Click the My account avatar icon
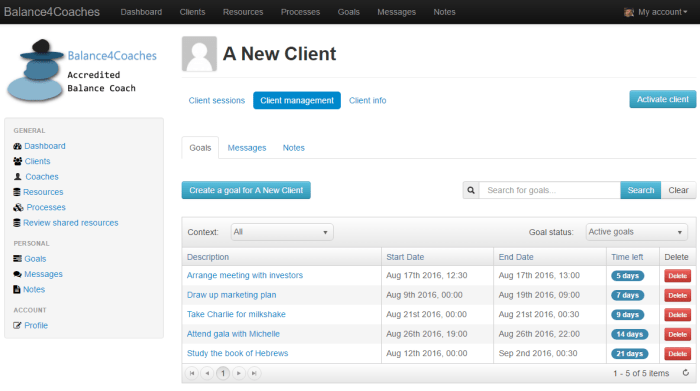 tap(629, 12)
